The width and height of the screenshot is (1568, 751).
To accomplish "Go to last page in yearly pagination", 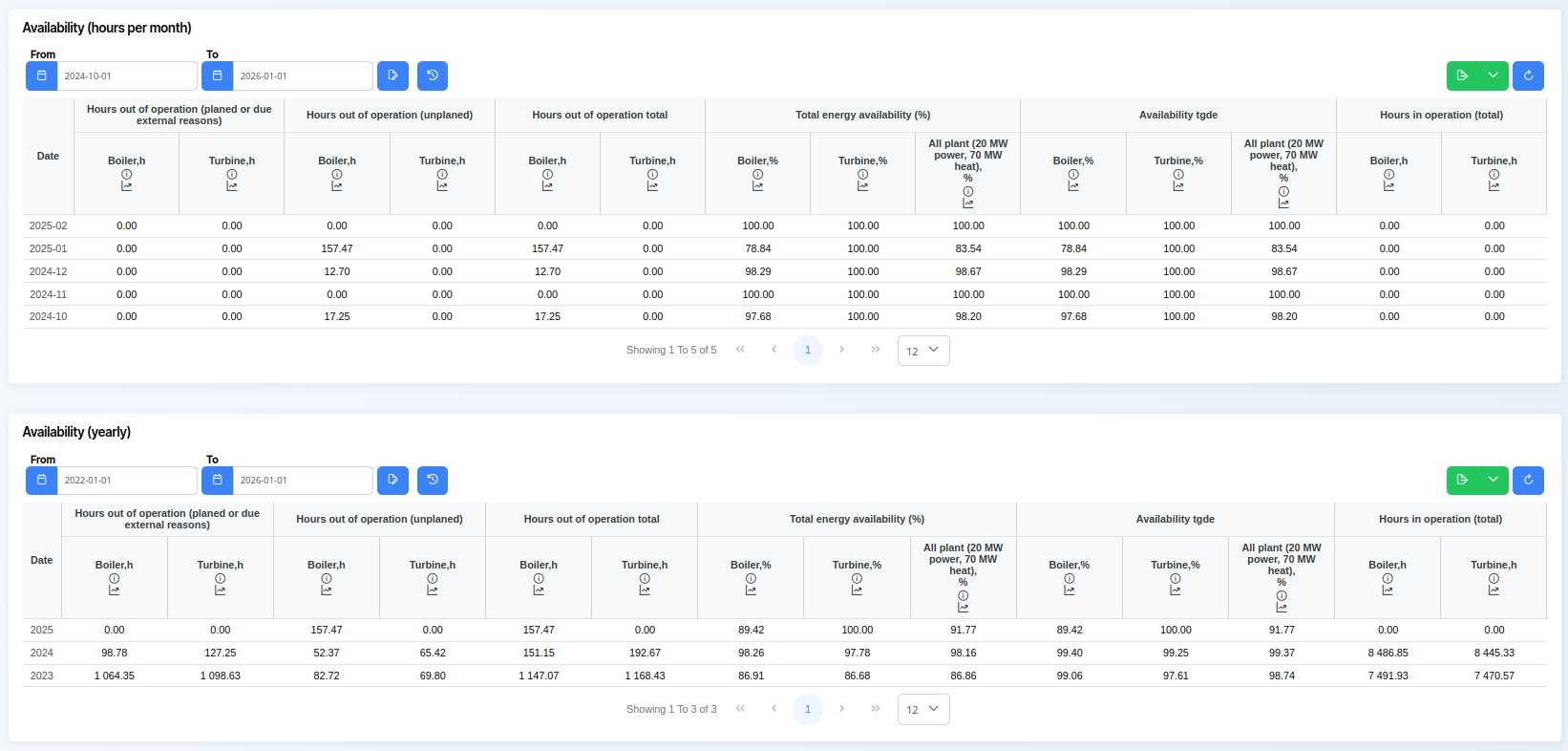I will [876, 709].
